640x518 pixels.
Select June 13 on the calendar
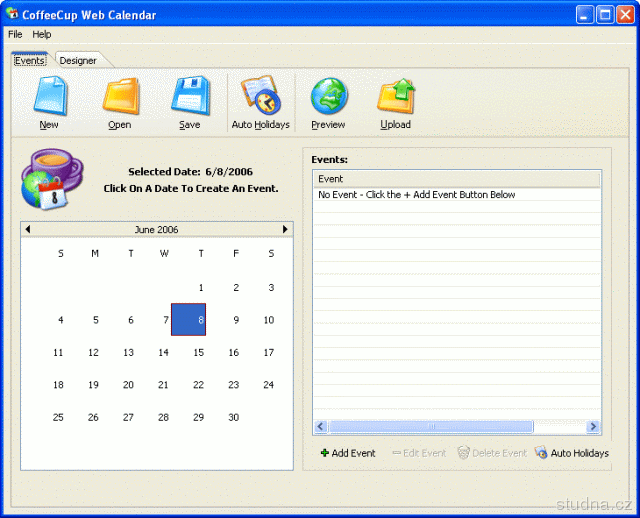[x=129, y=353]
